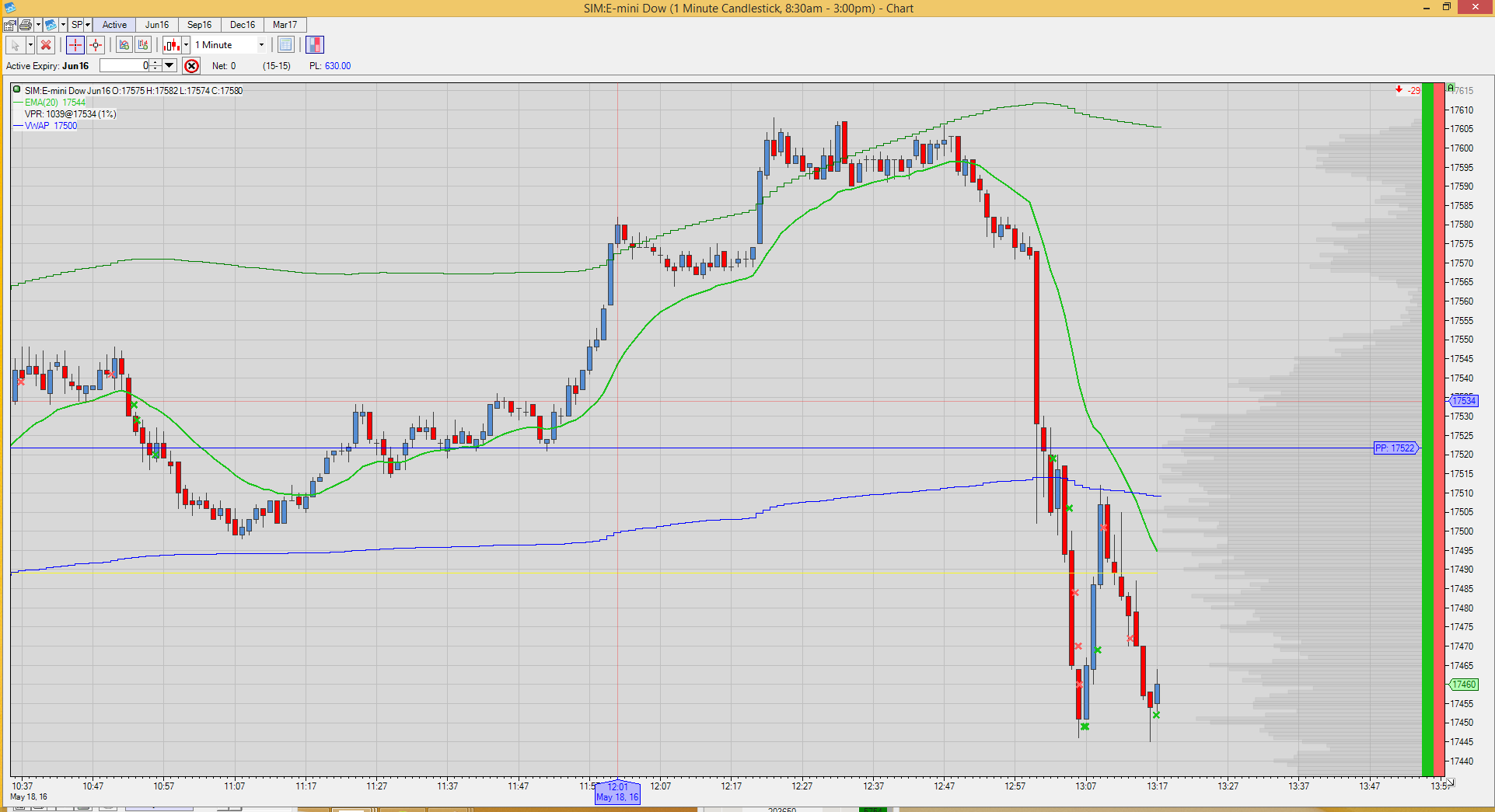
Task: Click the 17534 crosshair price tag
Action: pos(1464,401)
